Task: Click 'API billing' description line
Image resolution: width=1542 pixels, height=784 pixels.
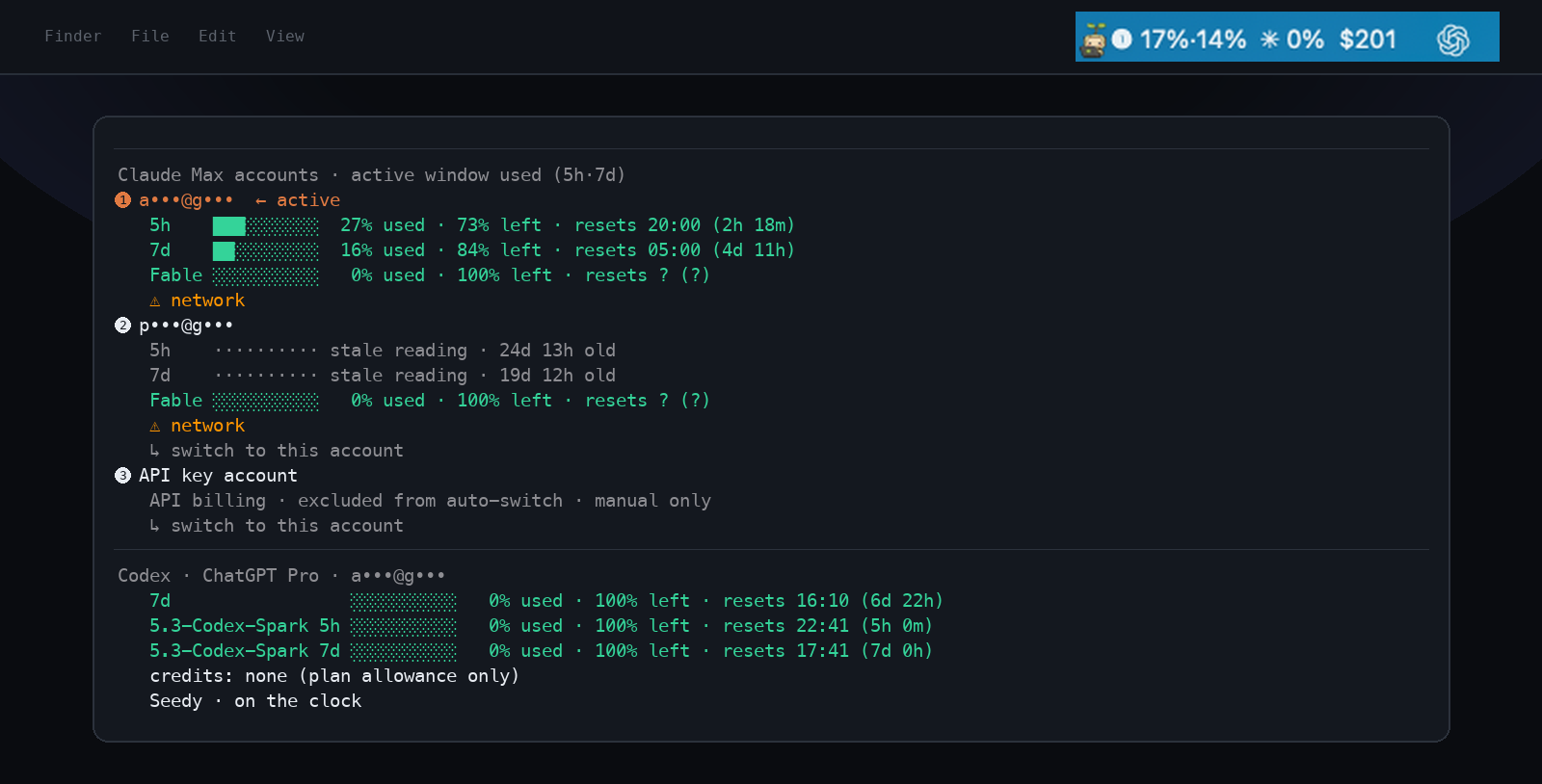Action: click(430, 500)
